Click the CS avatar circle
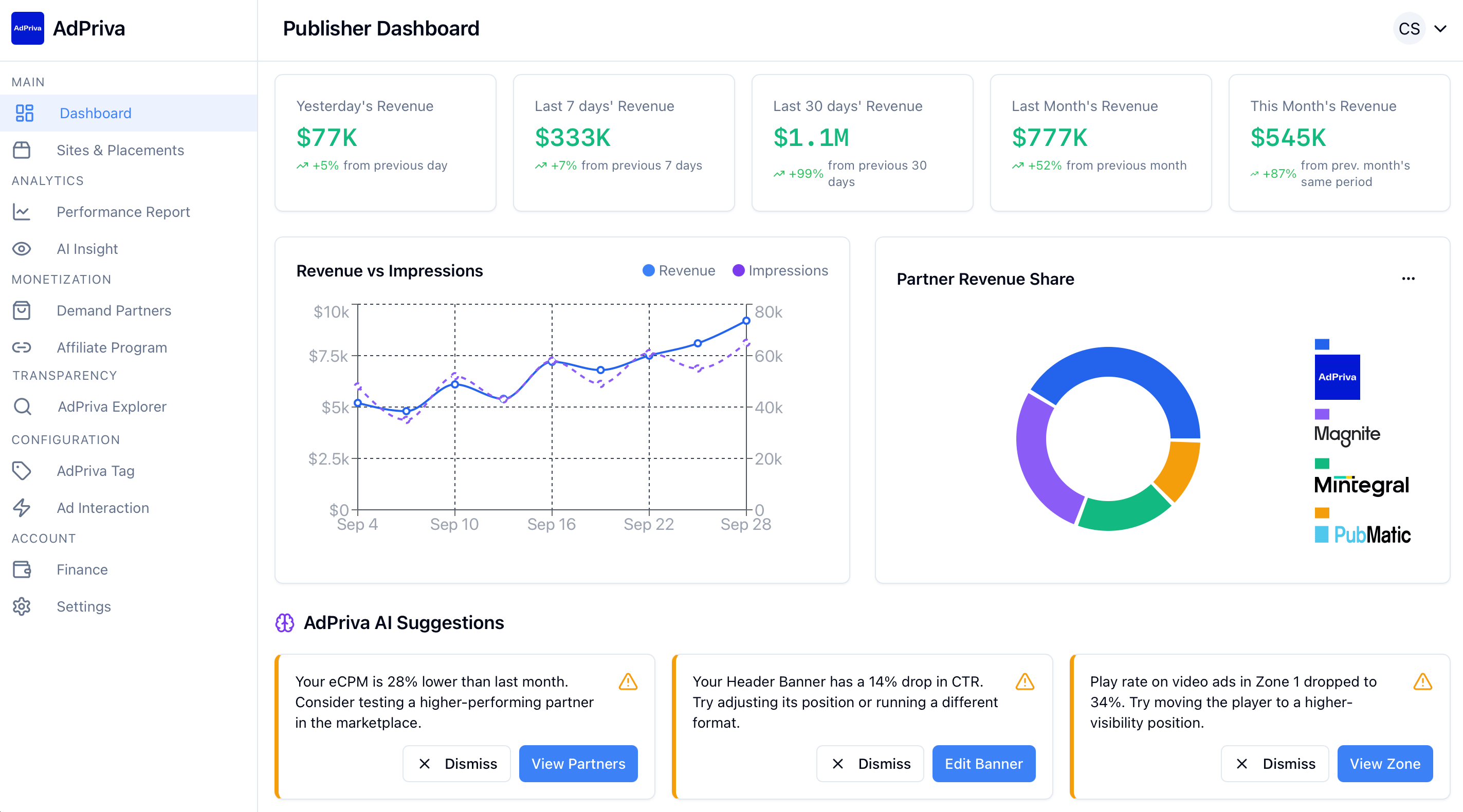1463x812 pixels. tap(1409, 28)
